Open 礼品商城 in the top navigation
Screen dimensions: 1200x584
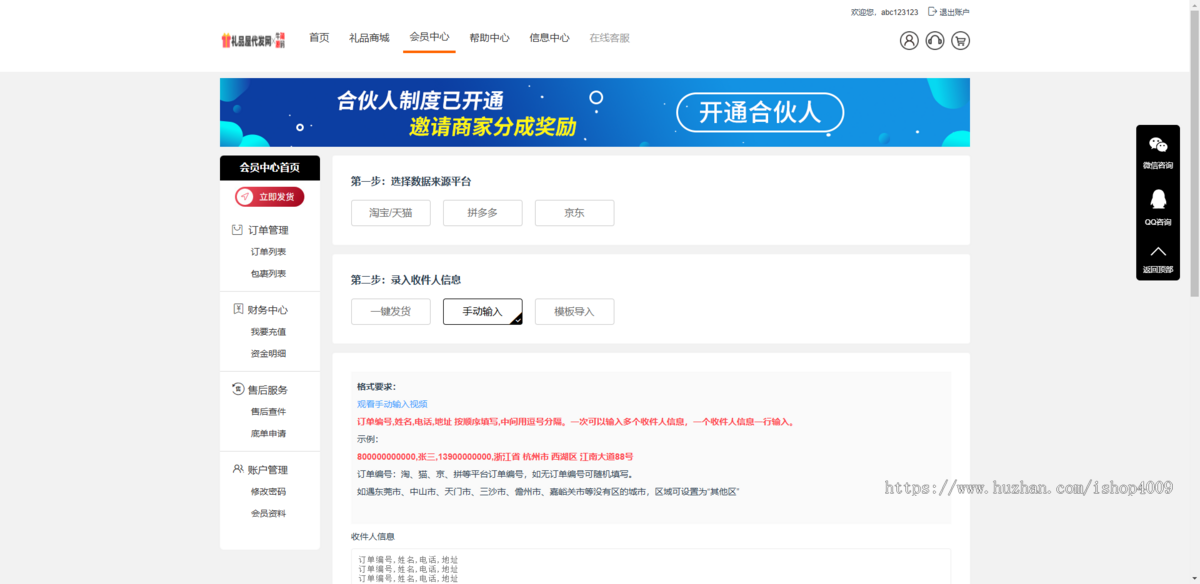click(369, 38)
